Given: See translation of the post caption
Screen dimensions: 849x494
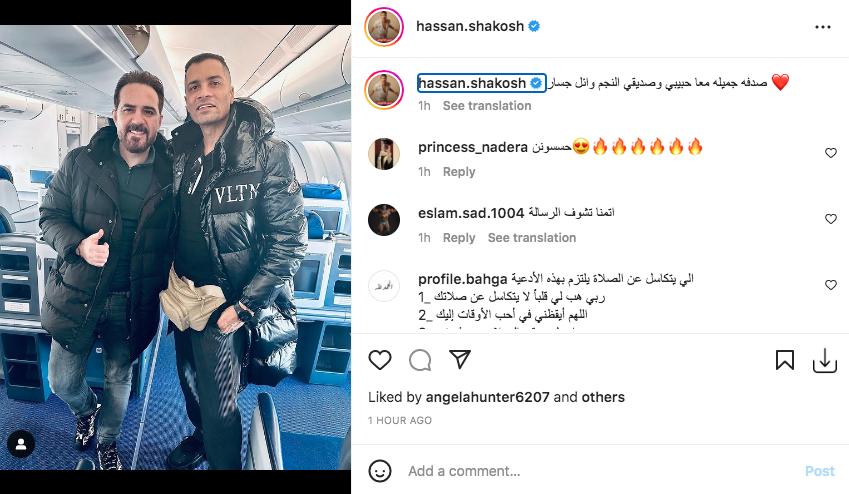Looking at the screenshot, I should [487, 106].
